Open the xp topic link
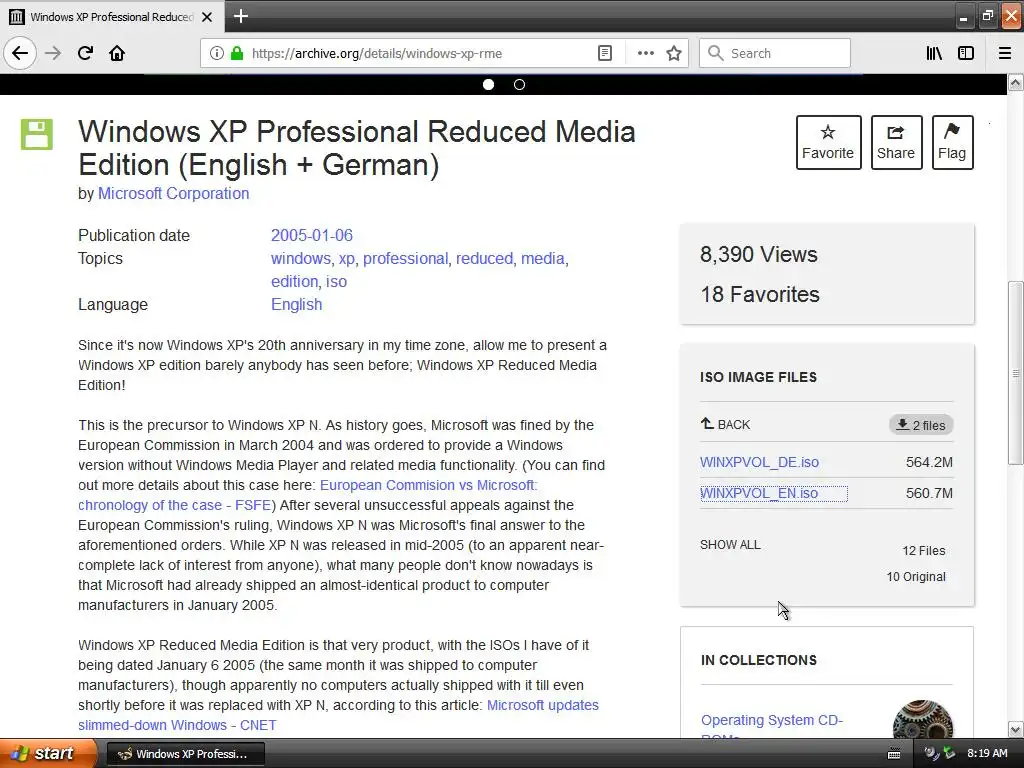The width and height of the screenshot is (1024, 768). (347, 259)
